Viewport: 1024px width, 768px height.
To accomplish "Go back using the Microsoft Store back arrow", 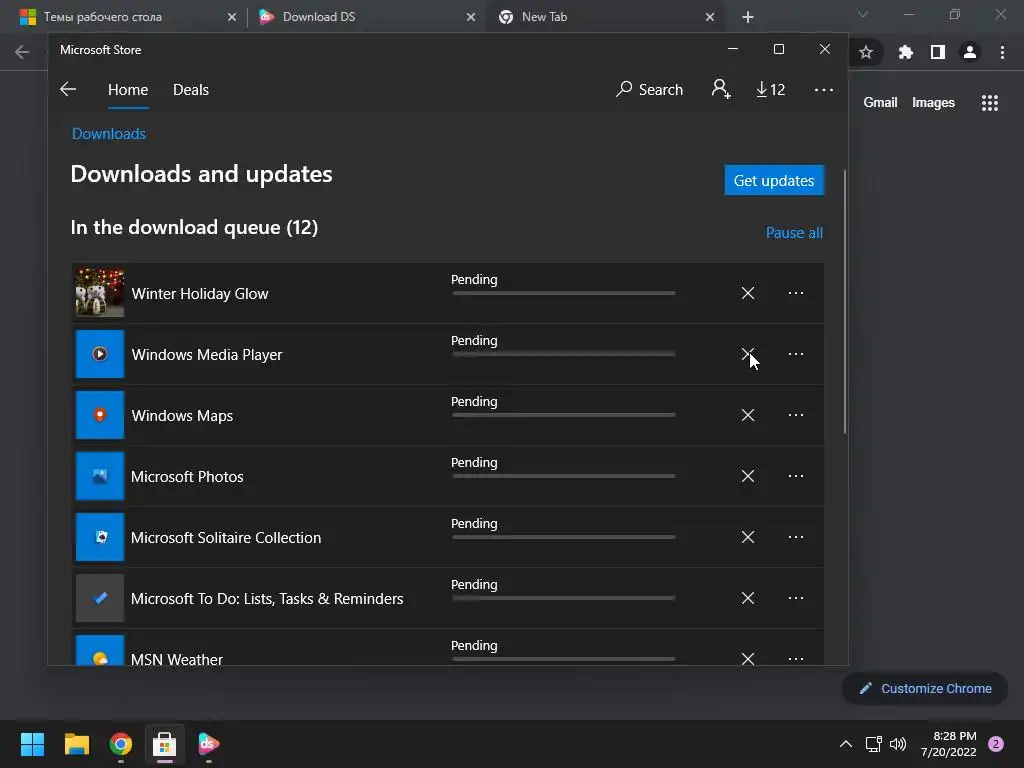I will tap(68, 89).
